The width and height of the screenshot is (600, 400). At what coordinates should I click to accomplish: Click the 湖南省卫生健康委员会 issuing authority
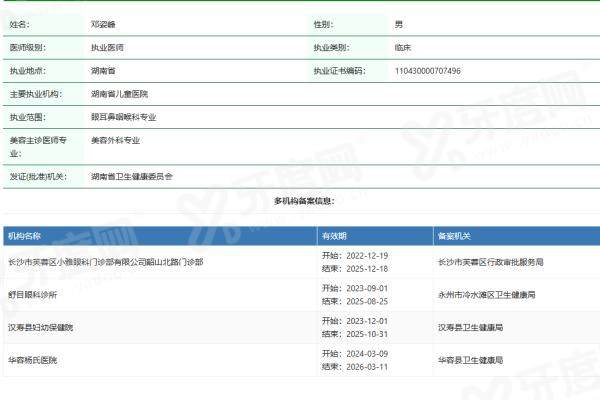click(131, 176)
